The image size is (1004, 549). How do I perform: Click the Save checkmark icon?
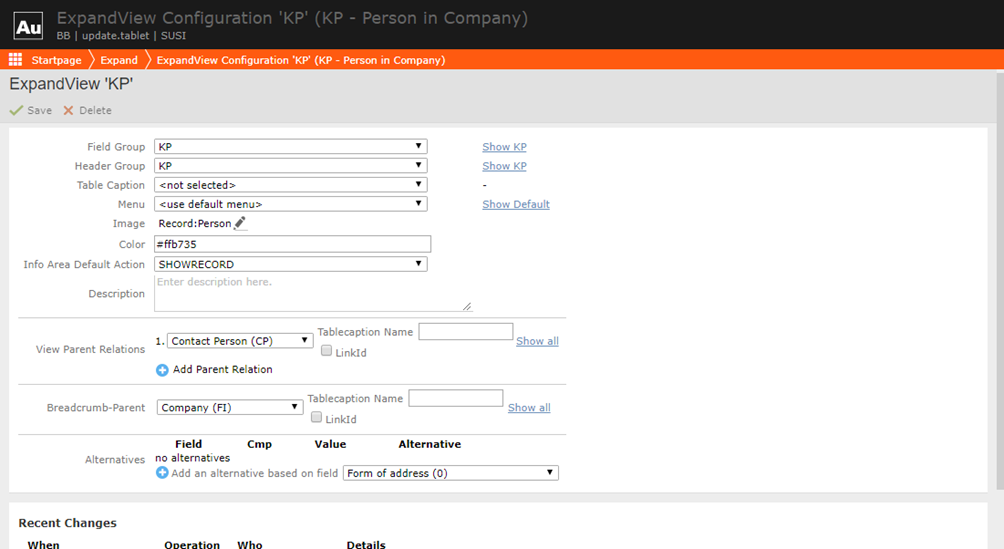16,111
